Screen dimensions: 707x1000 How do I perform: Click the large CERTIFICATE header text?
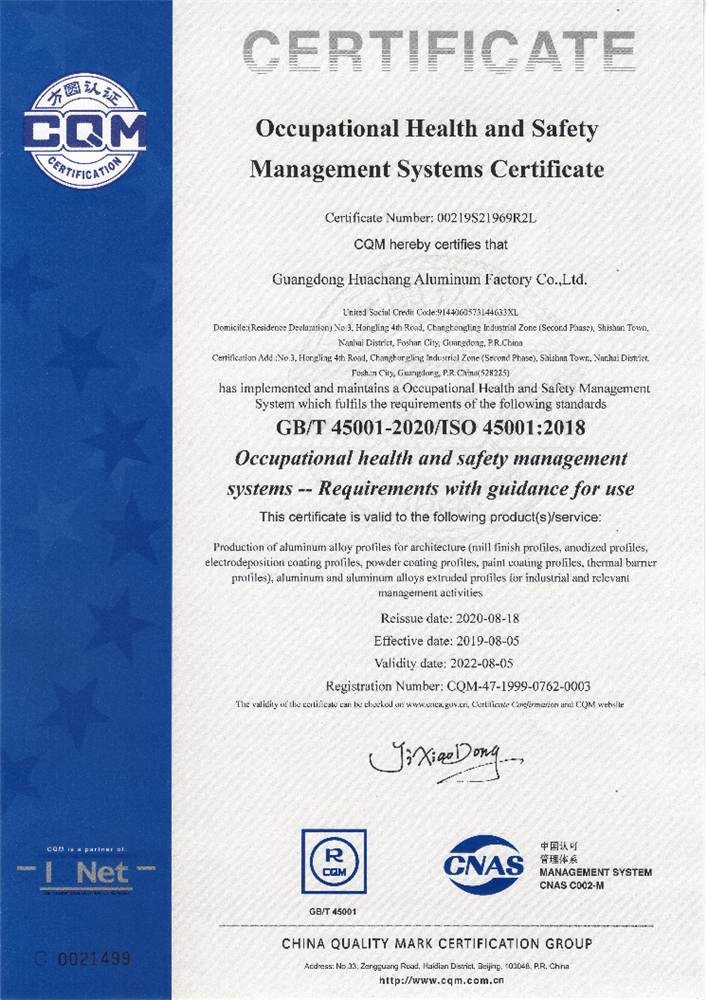(x=440, y=52)
